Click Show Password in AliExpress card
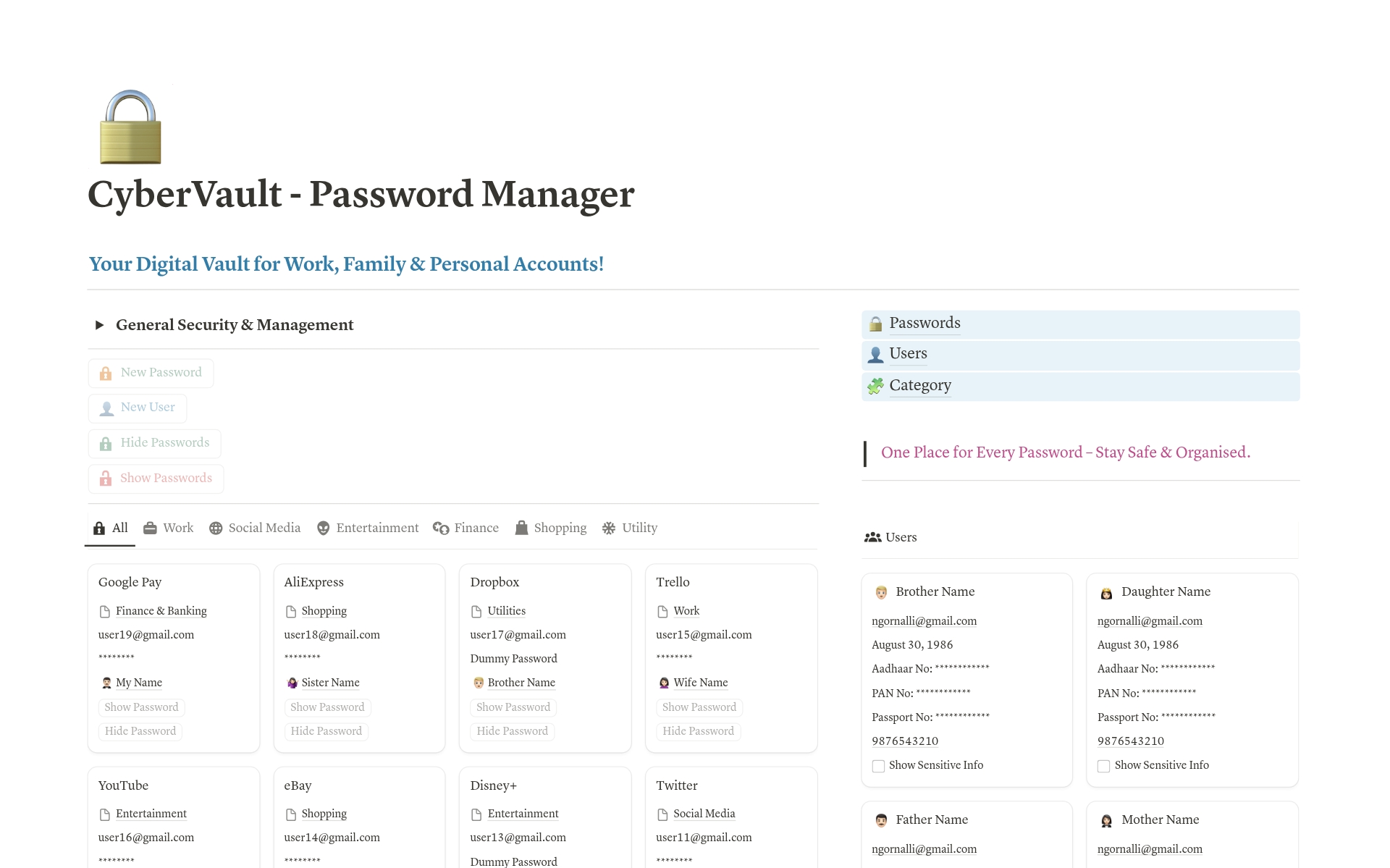Screen dimensions: 1390x868 point(327,707)
